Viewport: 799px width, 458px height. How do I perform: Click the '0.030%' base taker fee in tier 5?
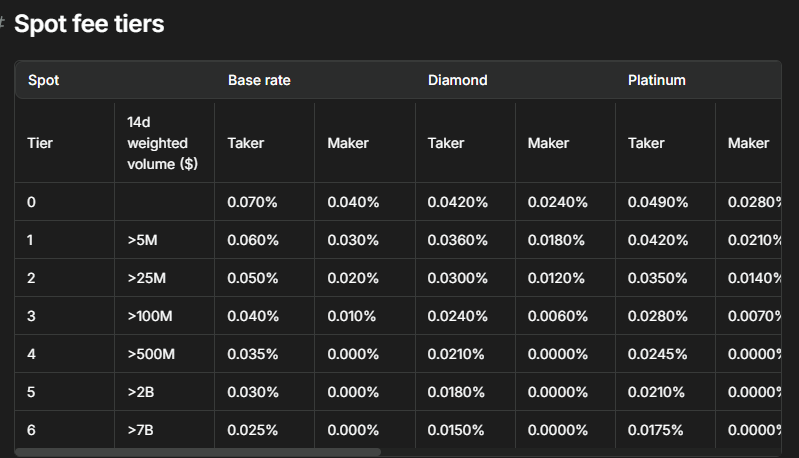click(253, 392)
